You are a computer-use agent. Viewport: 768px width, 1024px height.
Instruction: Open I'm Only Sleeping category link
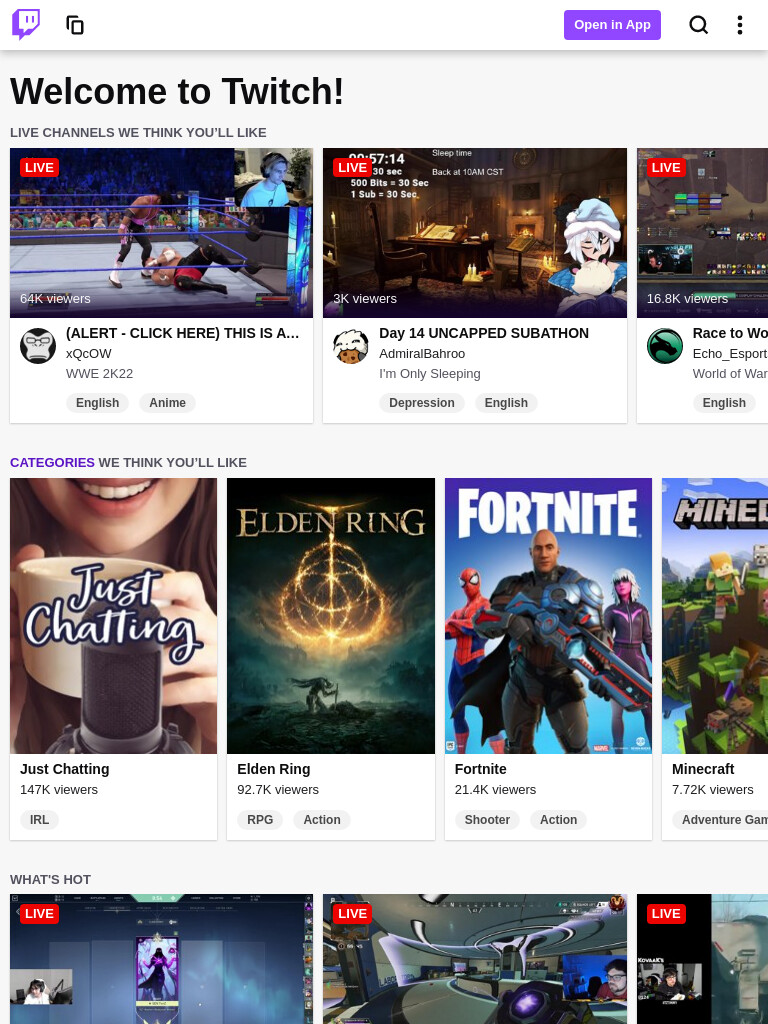[x=430, y=374]
